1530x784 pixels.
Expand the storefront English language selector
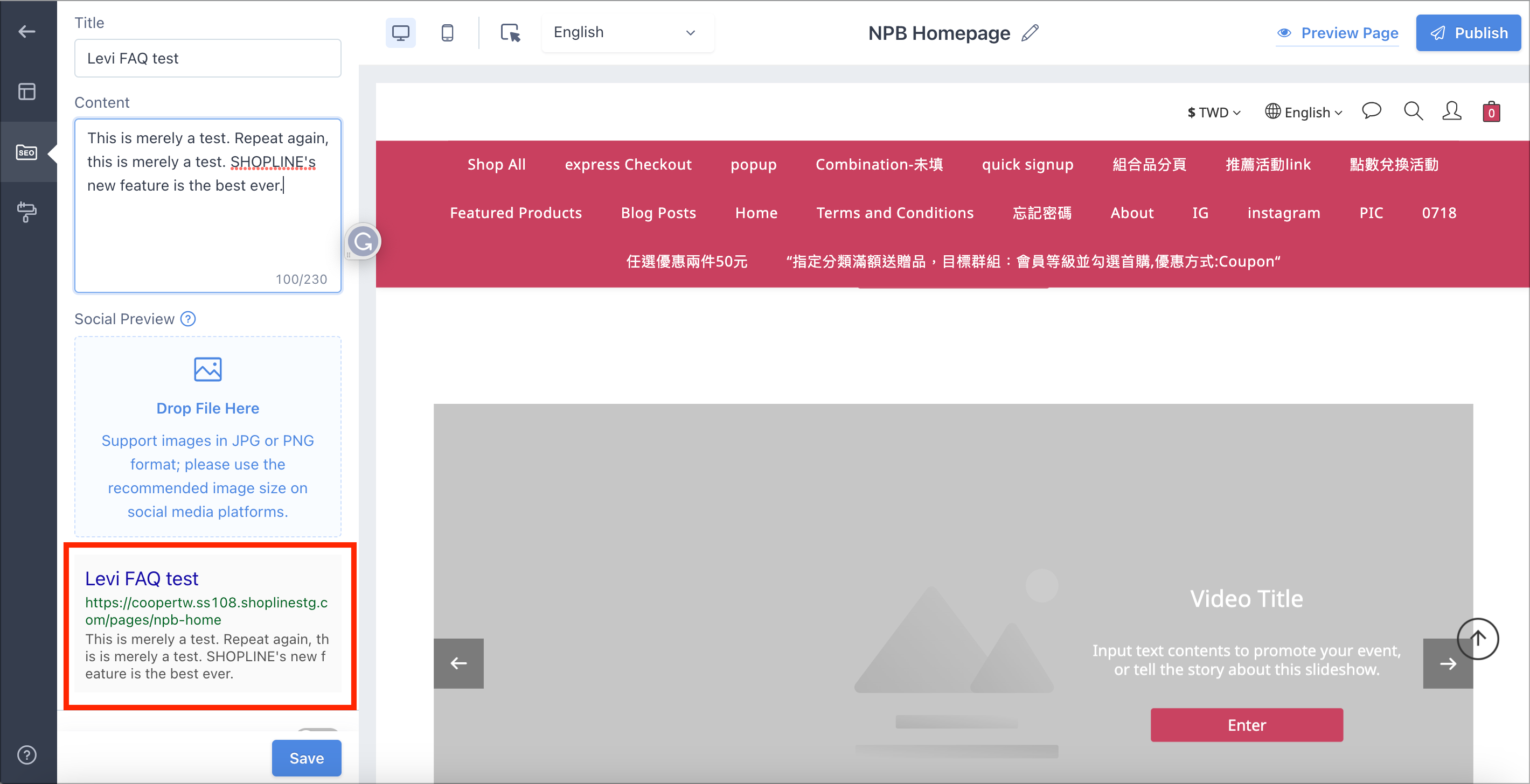tap(1303, 112)
